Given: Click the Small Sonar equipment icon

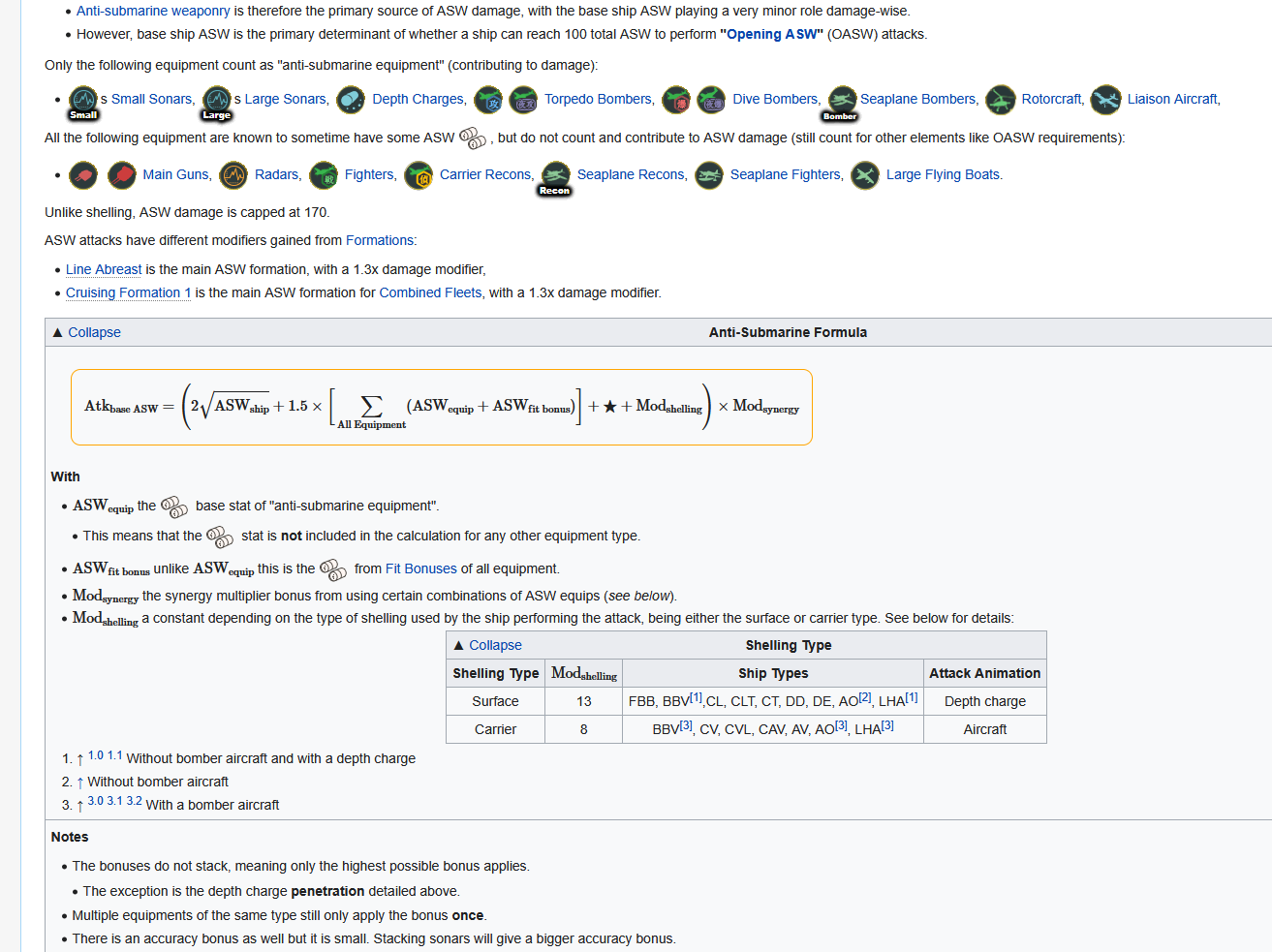Looking at the screenshot, I should click(x=83, y=99).
